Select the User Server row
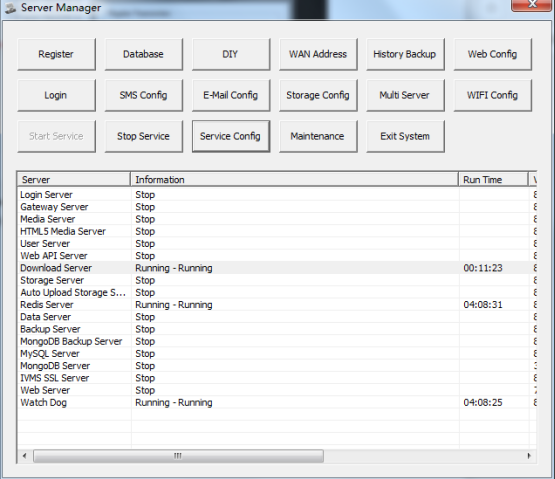555x479 pixels. [277, 244]
